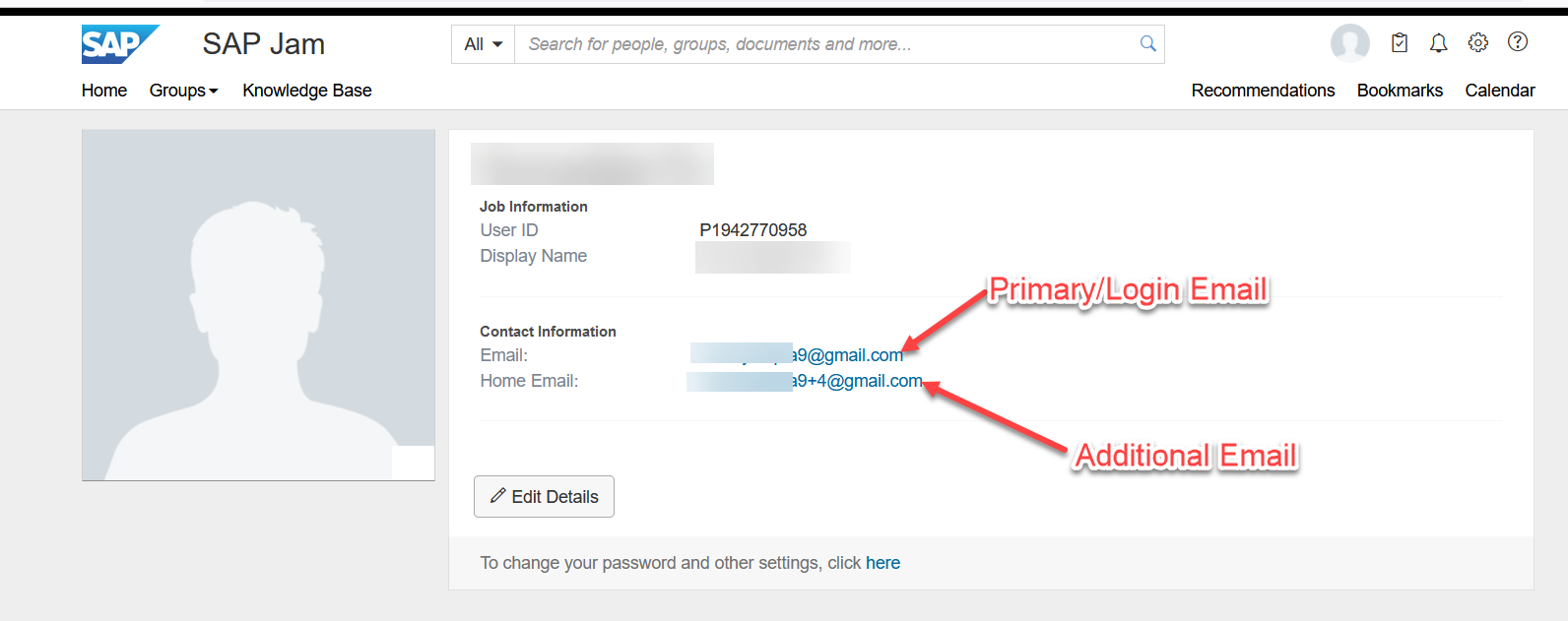This screenshot has width=1568, height=621.
Task: Click the User ID value P1942770958
Action: point(753,230)
